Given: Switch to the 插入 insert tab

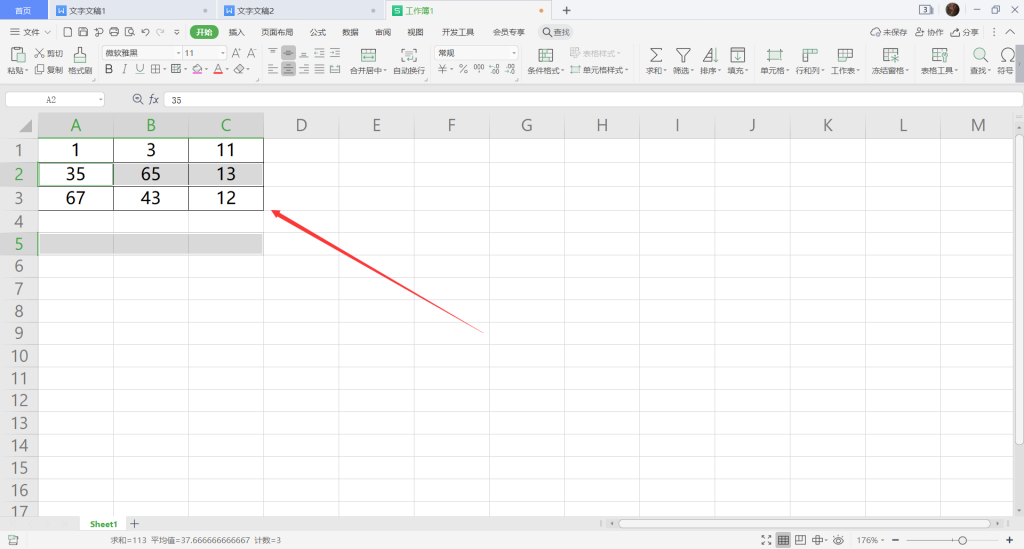Looking at the screenshot, I should tap(236, 32).
